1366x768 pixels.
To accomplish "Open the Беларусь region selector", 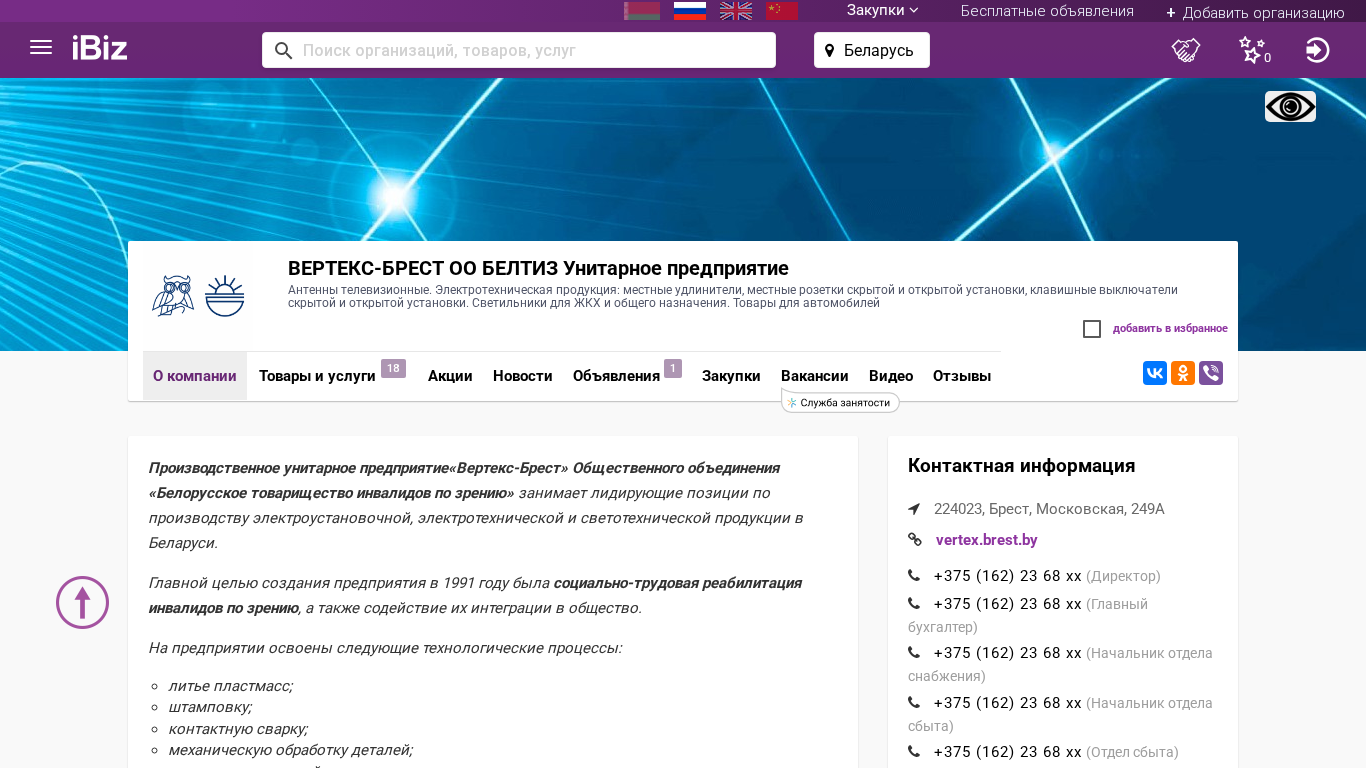I will [872, 50].
